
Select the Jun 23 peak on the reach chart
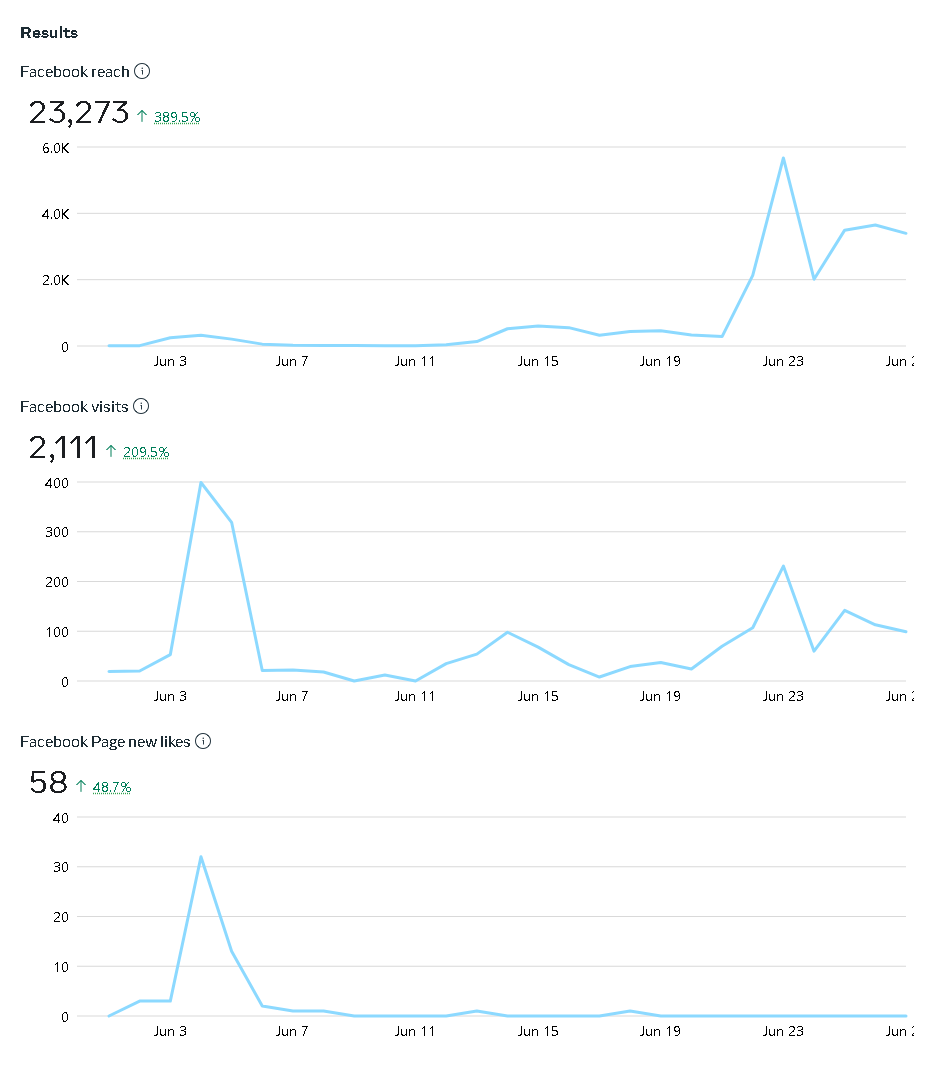coord(783,158)
